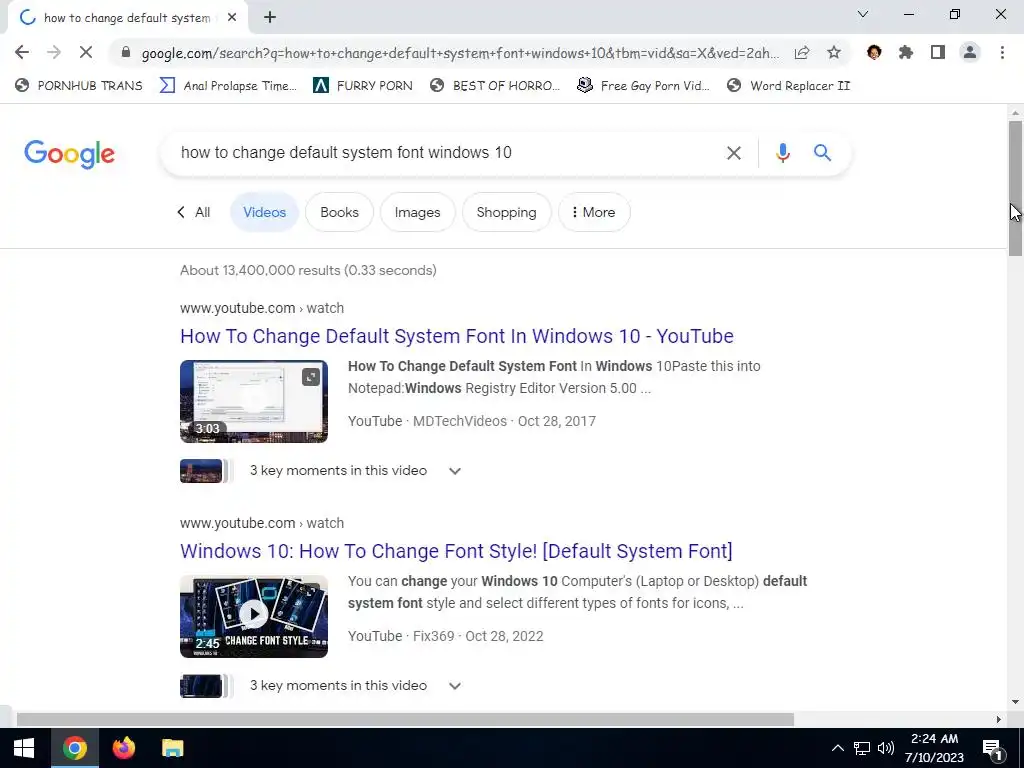Open the More filters menu

(x=594, y=212)
